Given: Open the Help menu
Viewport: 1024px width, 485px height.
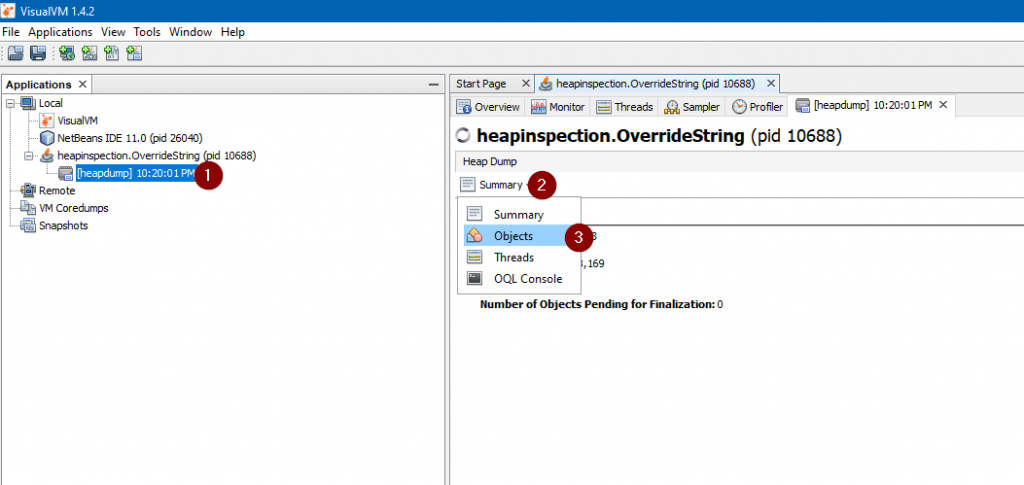Looking at the screenshot, I should (232, 32).
